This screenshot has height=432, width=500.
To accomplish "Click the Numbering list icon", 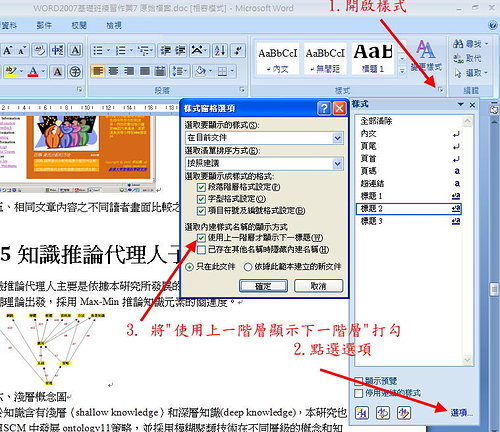I will [121, 51].
